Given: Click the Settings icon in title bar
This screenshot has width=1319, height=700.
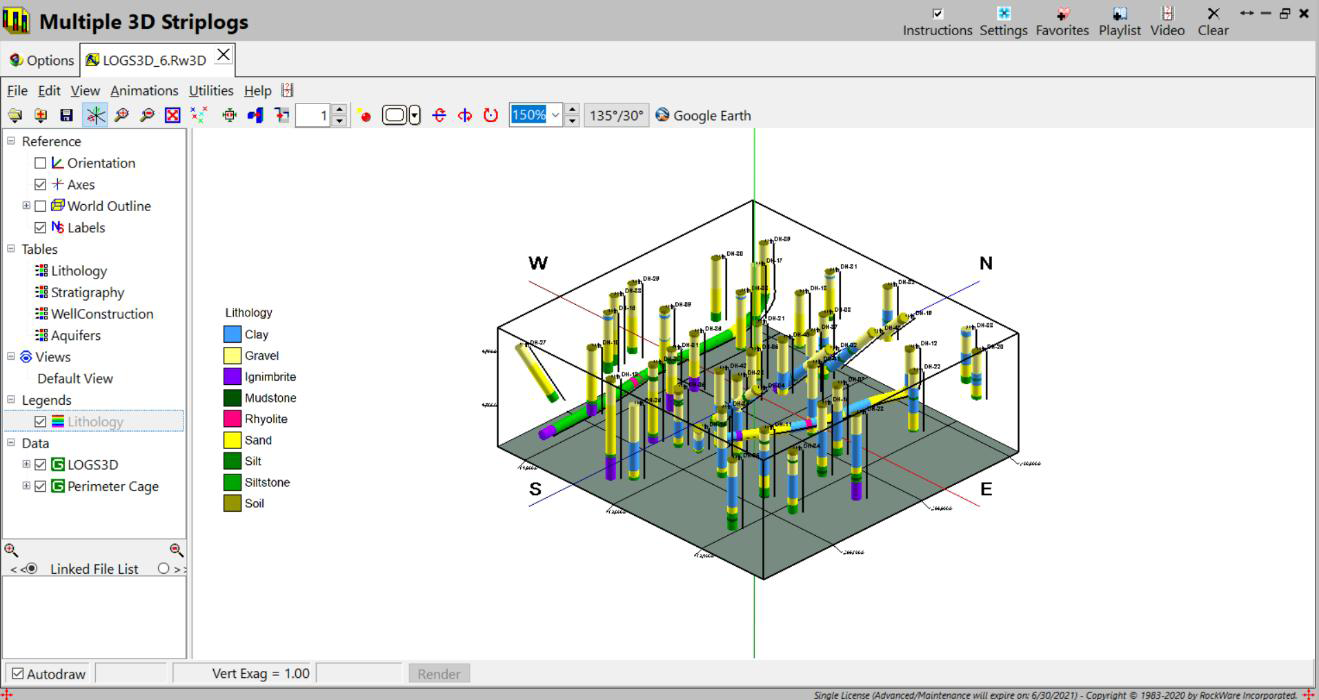Looking at the screenshot, I should pyautogui.click(x=1003, y=14).
